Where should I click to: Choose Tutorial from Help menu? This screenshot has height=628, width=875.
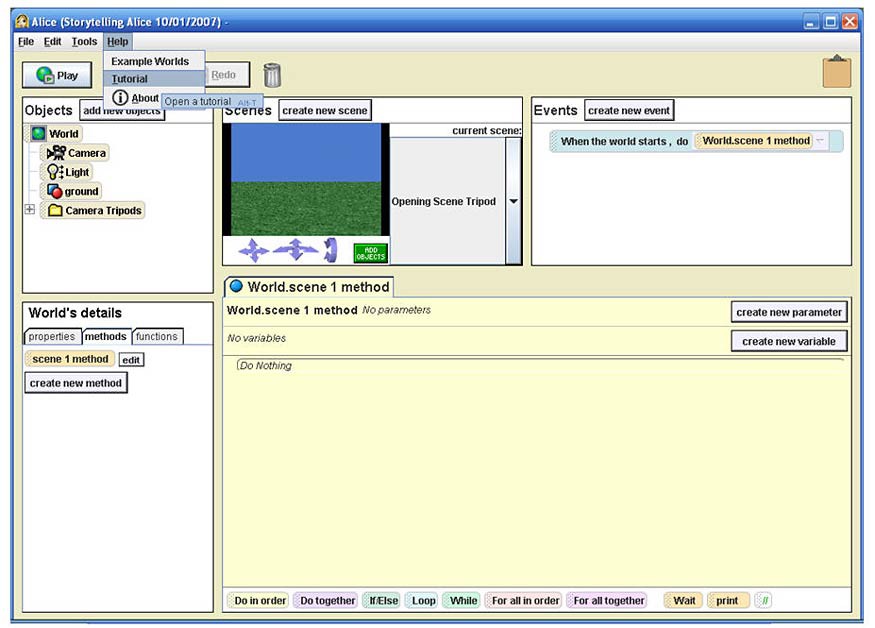coord(154,79)
